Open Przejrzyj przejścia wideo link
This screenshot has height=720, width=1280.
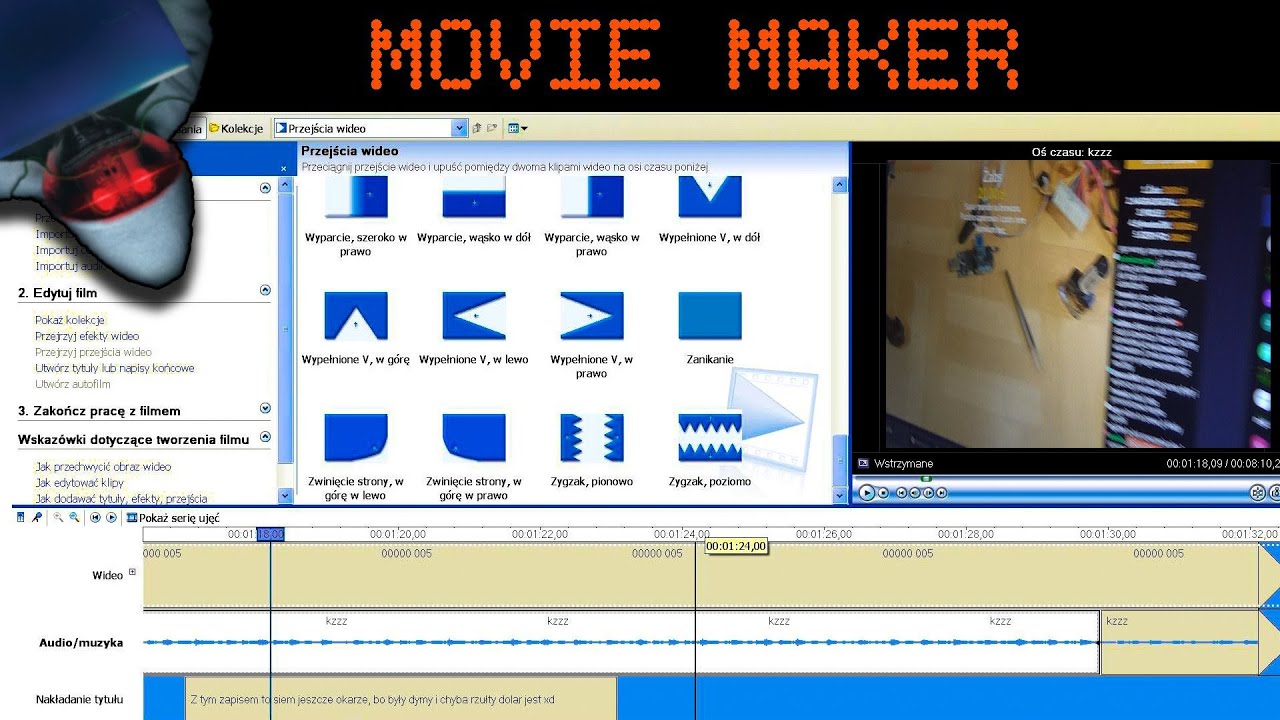[93, 352]
